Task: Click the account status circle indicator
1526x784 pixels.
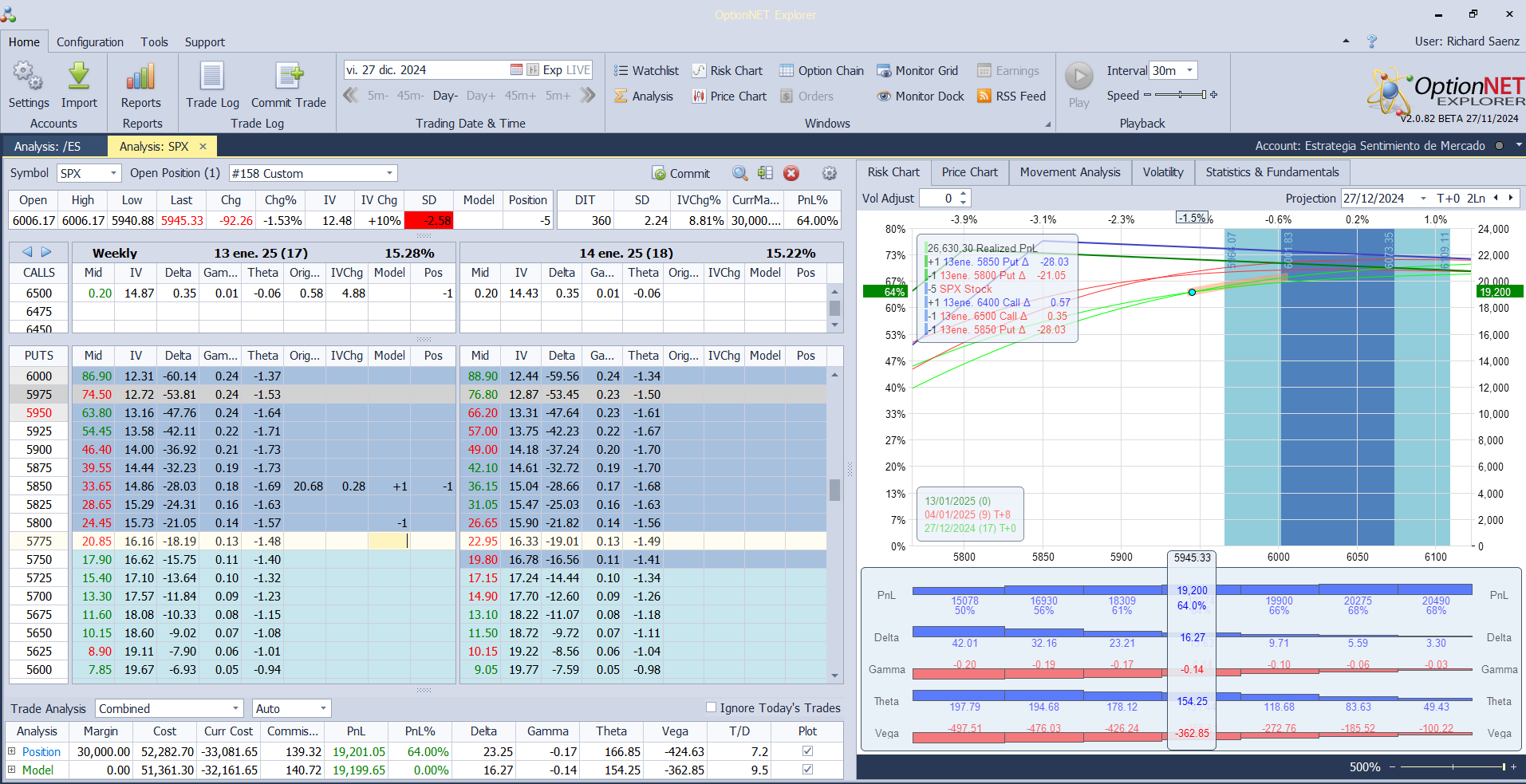Action: coord(1499,146)
